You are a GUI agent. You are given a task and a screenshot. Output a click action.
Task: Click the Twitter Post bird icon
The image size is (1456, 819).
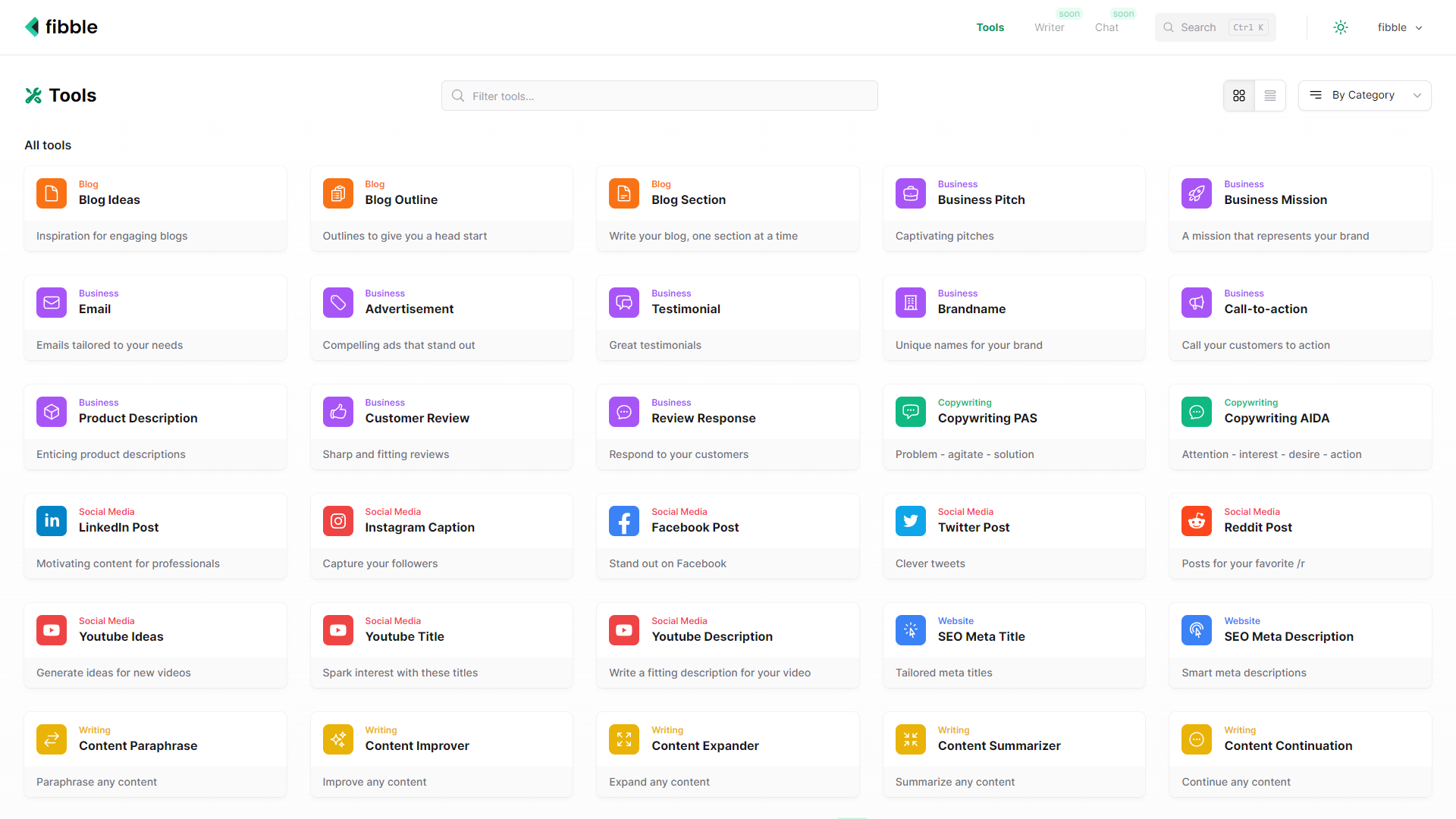pos(911,521)
